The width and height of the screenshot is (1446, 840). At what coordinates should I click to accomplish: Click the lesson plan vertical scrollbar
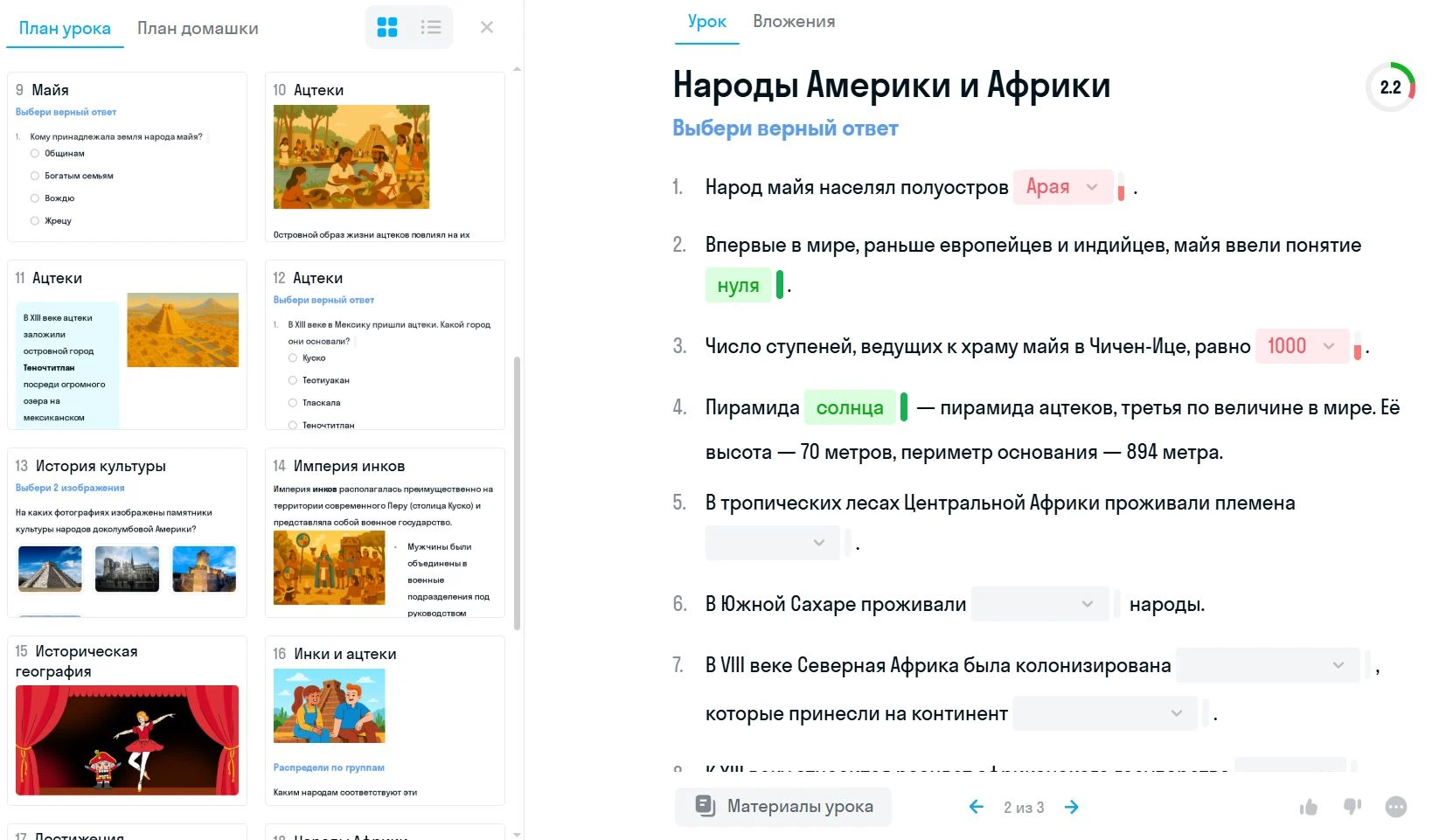pos(517,493)
